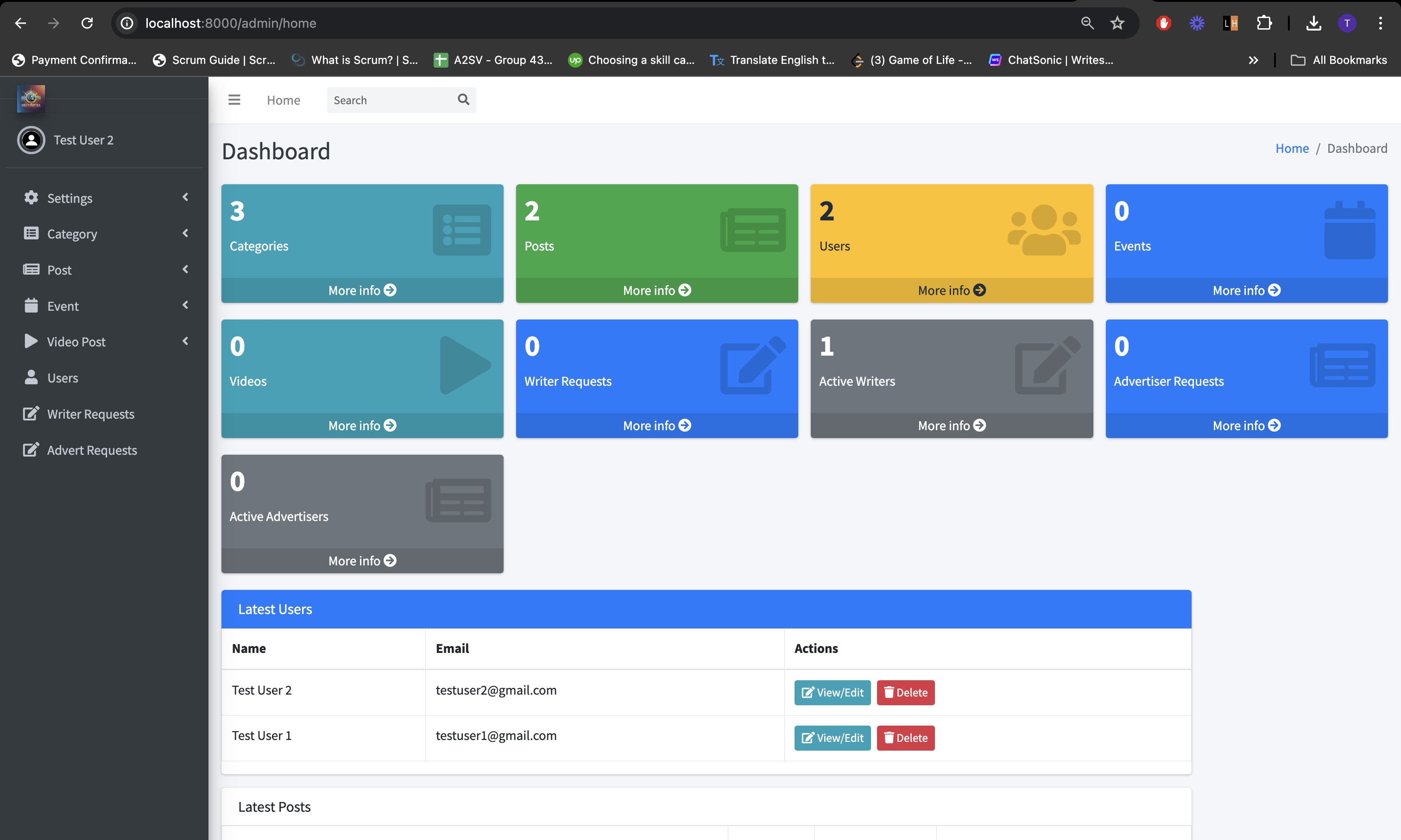Viewport: 1401px width, 840px height.
Task: Click the browser address bar URL
Action: click(x=230, y=23)
